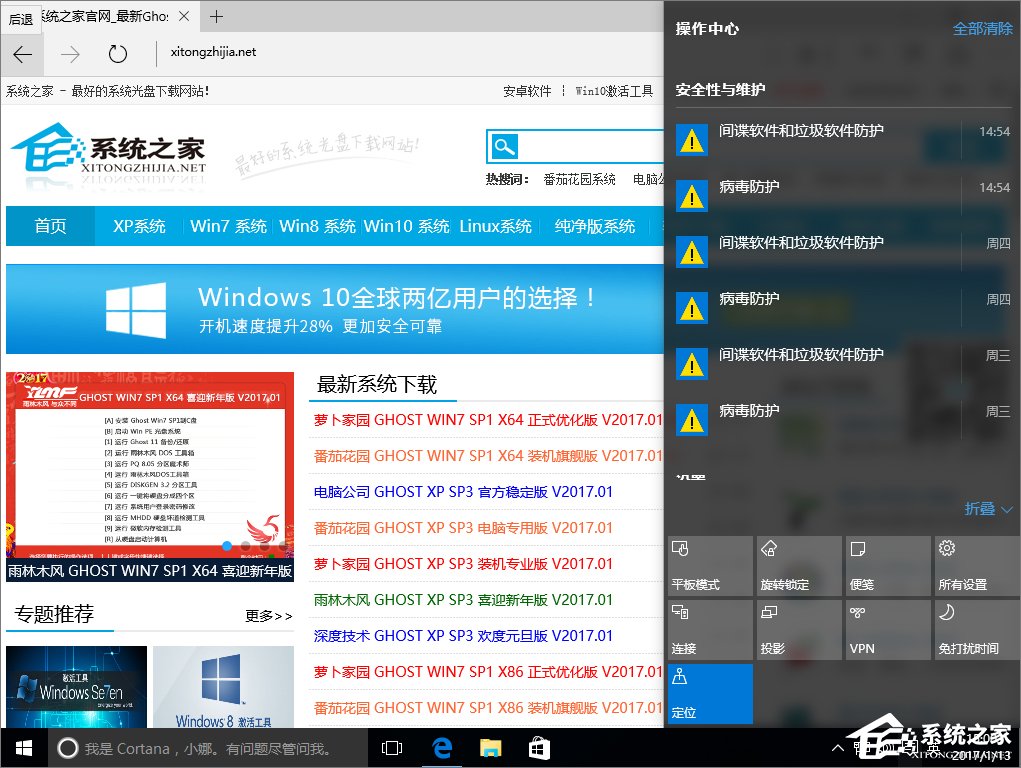Toggle 旋转锁定 rotation lock
The height and width of the screenshot is (768, 1021).
(798, 566)
